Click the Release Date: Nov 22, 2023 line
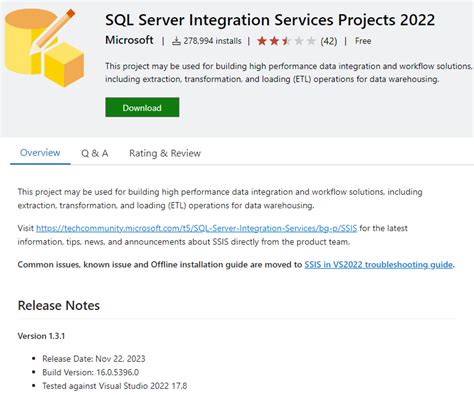Image resolution: width=474 pixels, height=395 pixels. point(94,359)
